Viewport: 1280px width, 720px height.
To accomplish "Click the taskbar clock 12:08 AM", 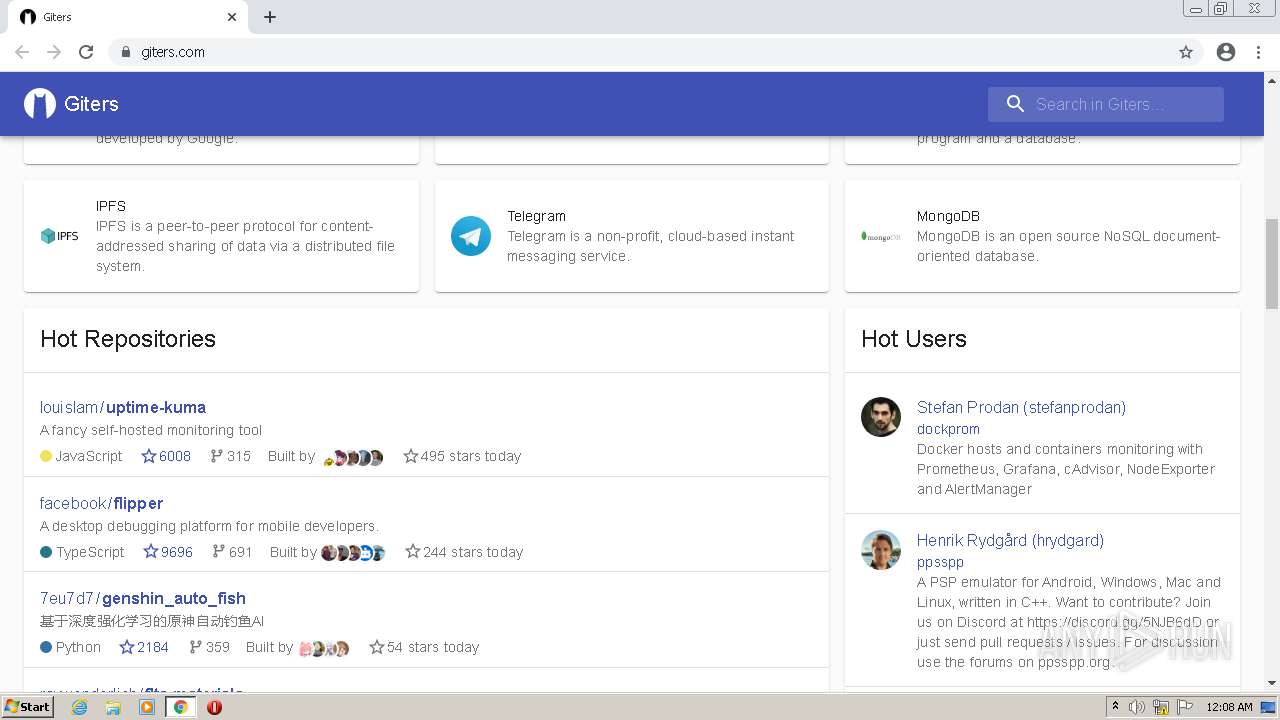I will [x=1229, y=707].
